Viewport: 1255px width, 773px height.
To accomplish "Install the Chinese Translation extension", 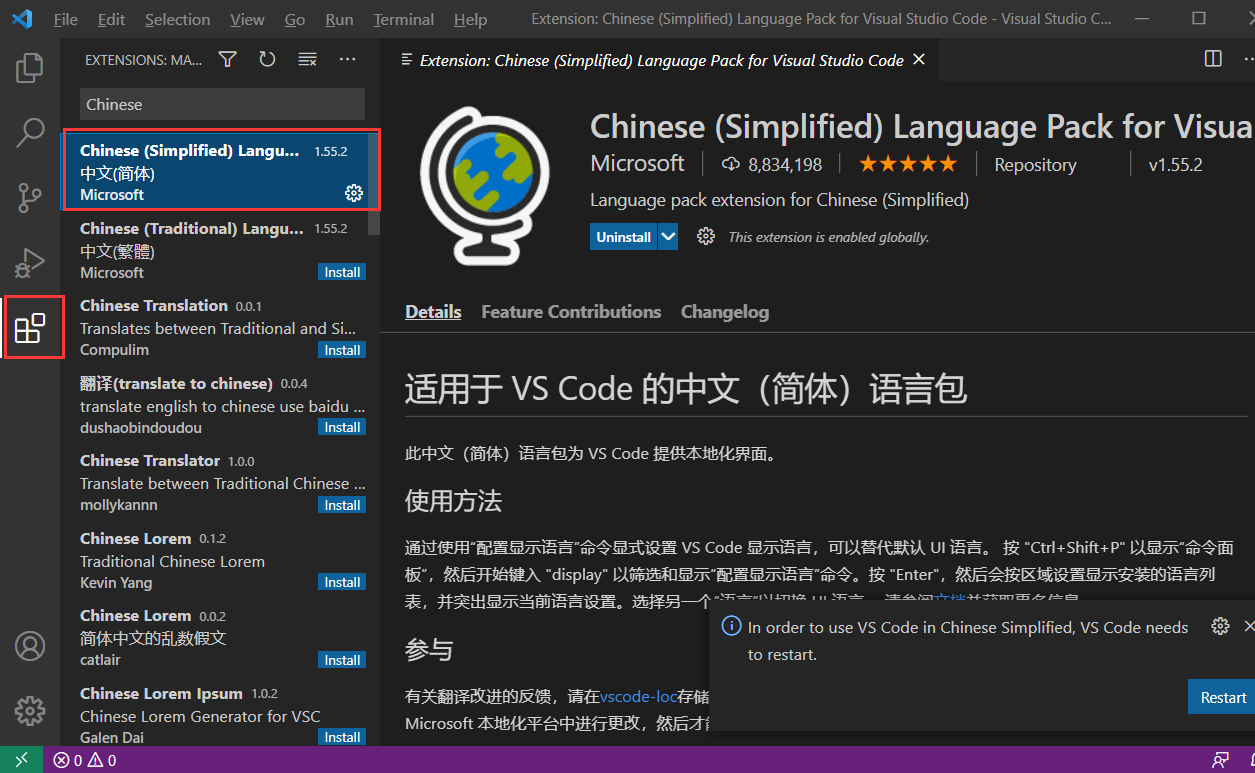I will (x=342, y=350).
